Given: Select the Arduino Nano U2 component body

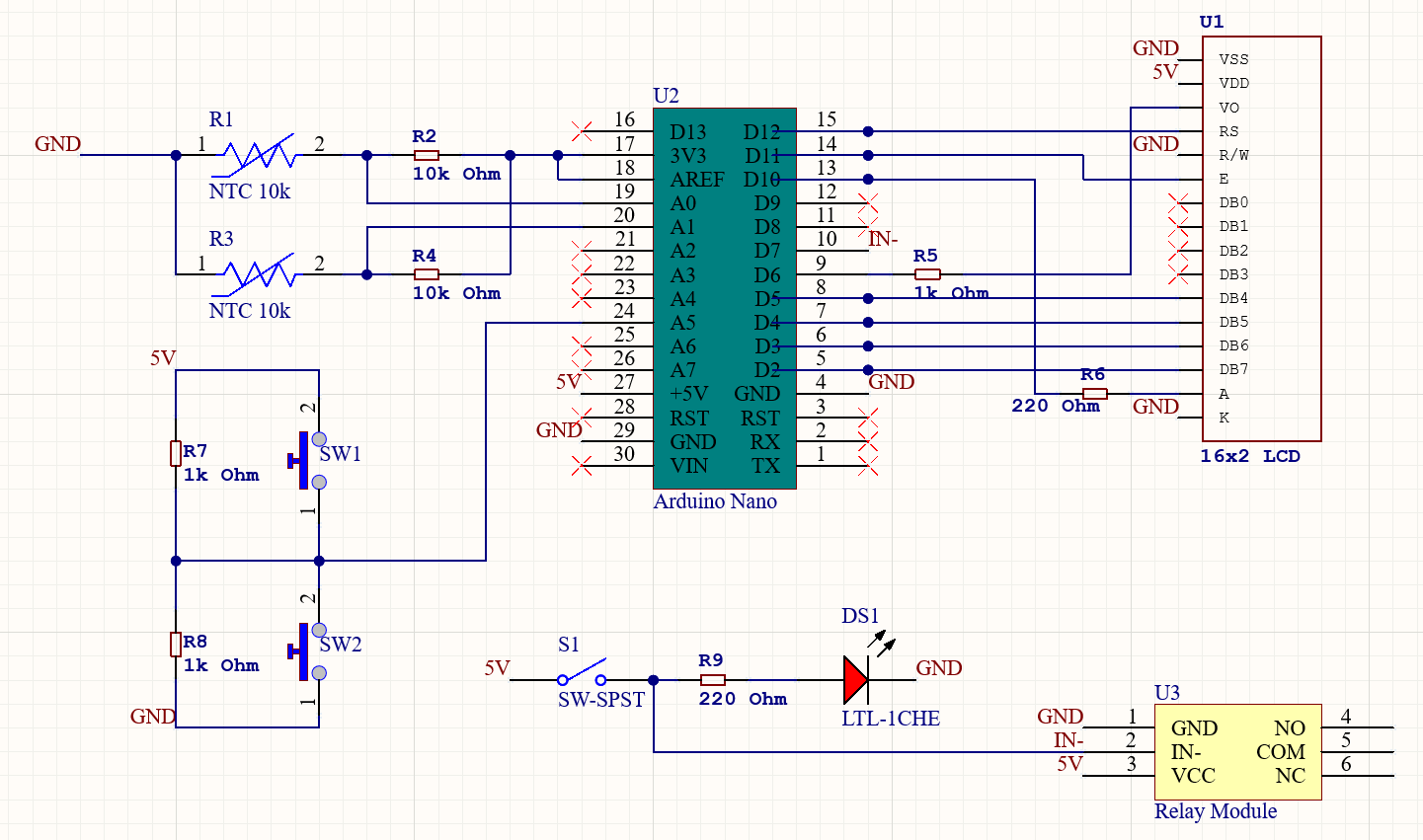Looking at the screenshot, I should point(724,296).
